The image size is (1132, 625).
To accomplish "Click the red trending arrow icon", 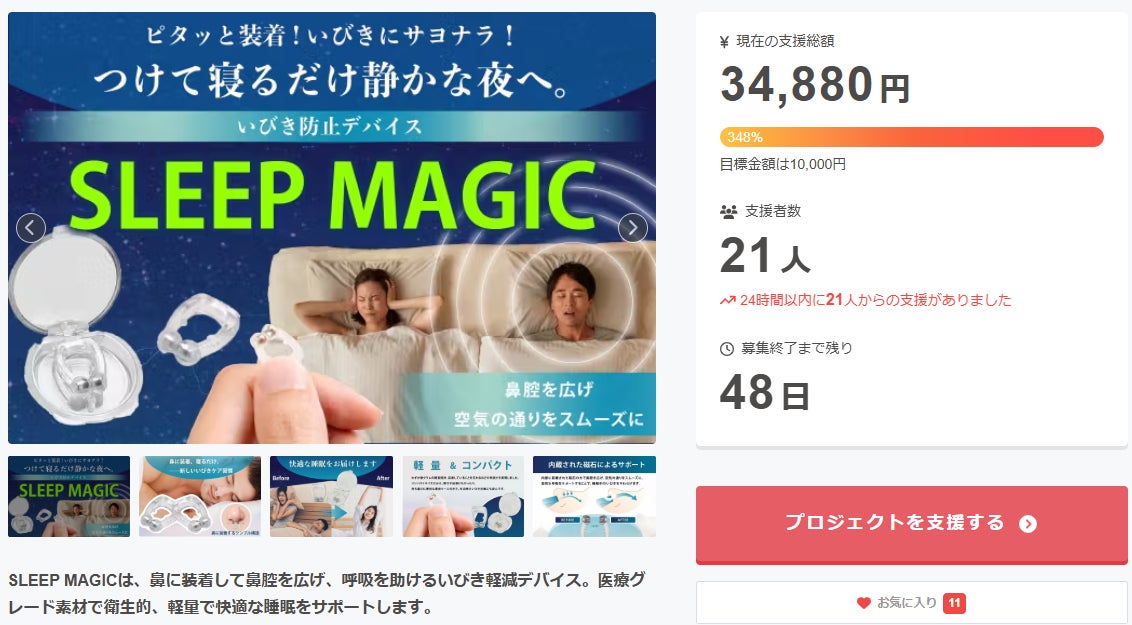I will (727, 300).
